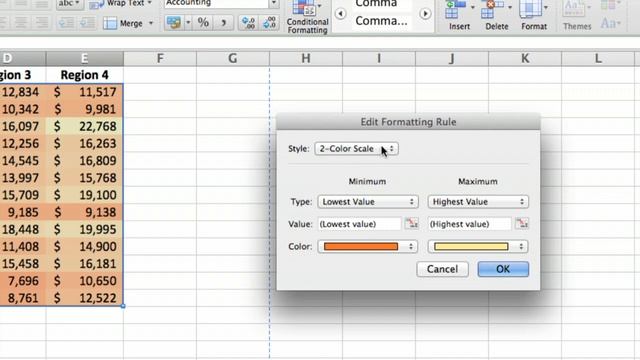640x360 pixels.
Task: Click cell with value 22,768
Action: pos(84,127)
